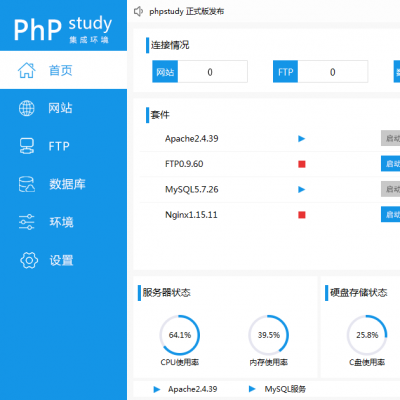
Task: Click the 网站 connection count field
Action: (x=212, y=72)
